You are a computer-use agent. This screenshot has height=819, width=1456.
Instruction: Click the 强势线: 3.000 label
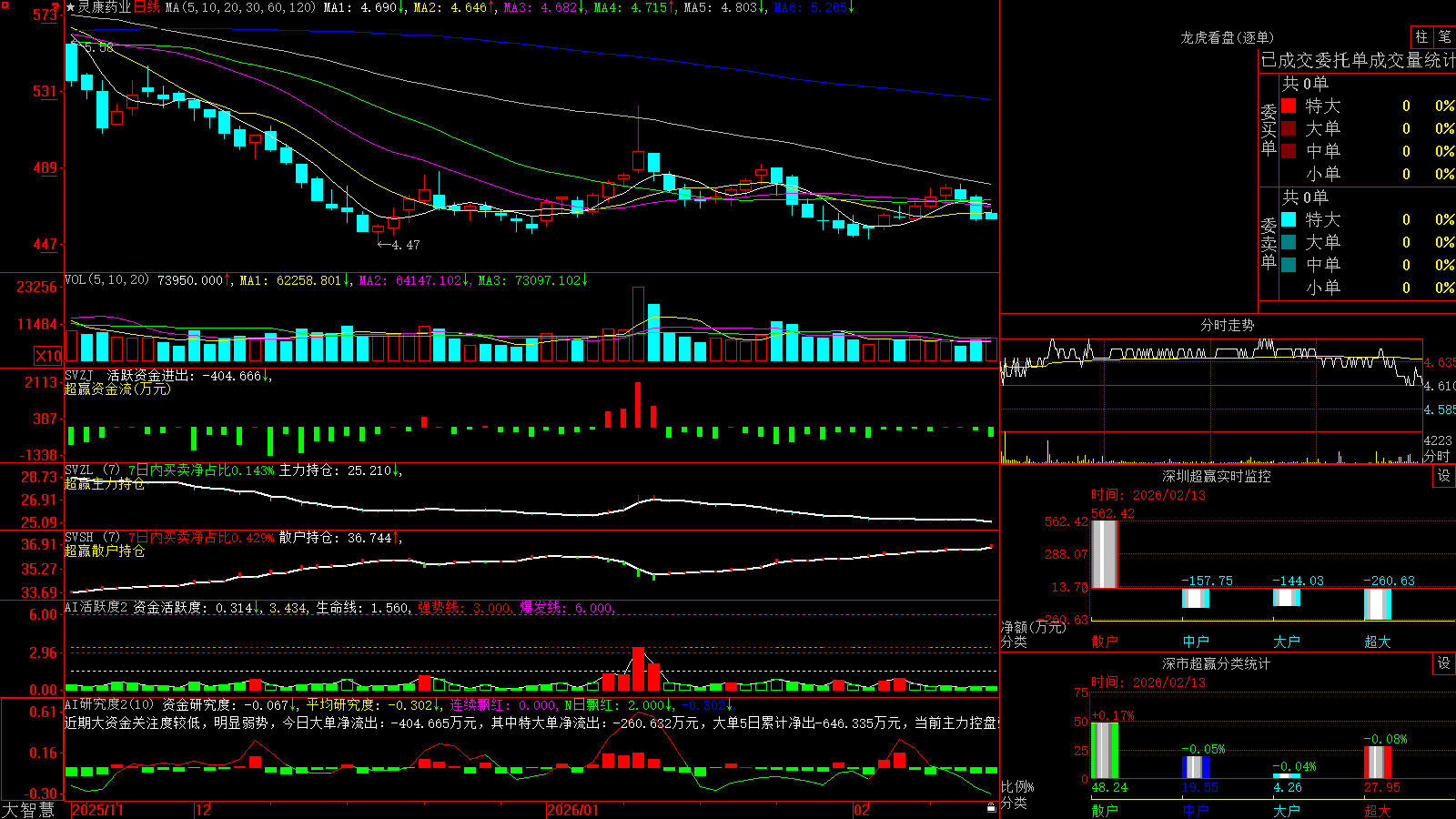point(464,607)
